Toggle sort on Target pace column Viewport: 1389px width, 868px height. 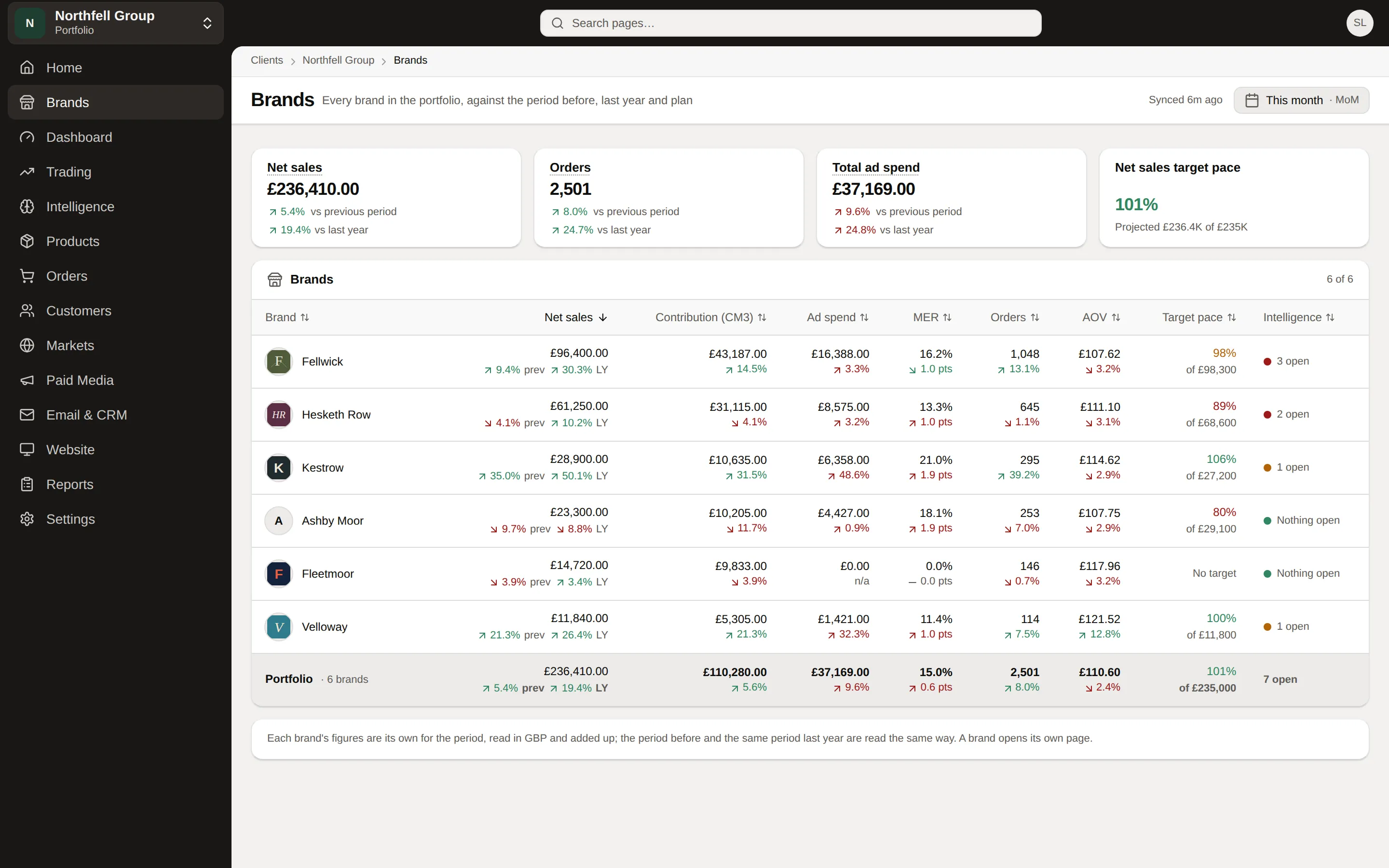click(x=1199, y=317)
